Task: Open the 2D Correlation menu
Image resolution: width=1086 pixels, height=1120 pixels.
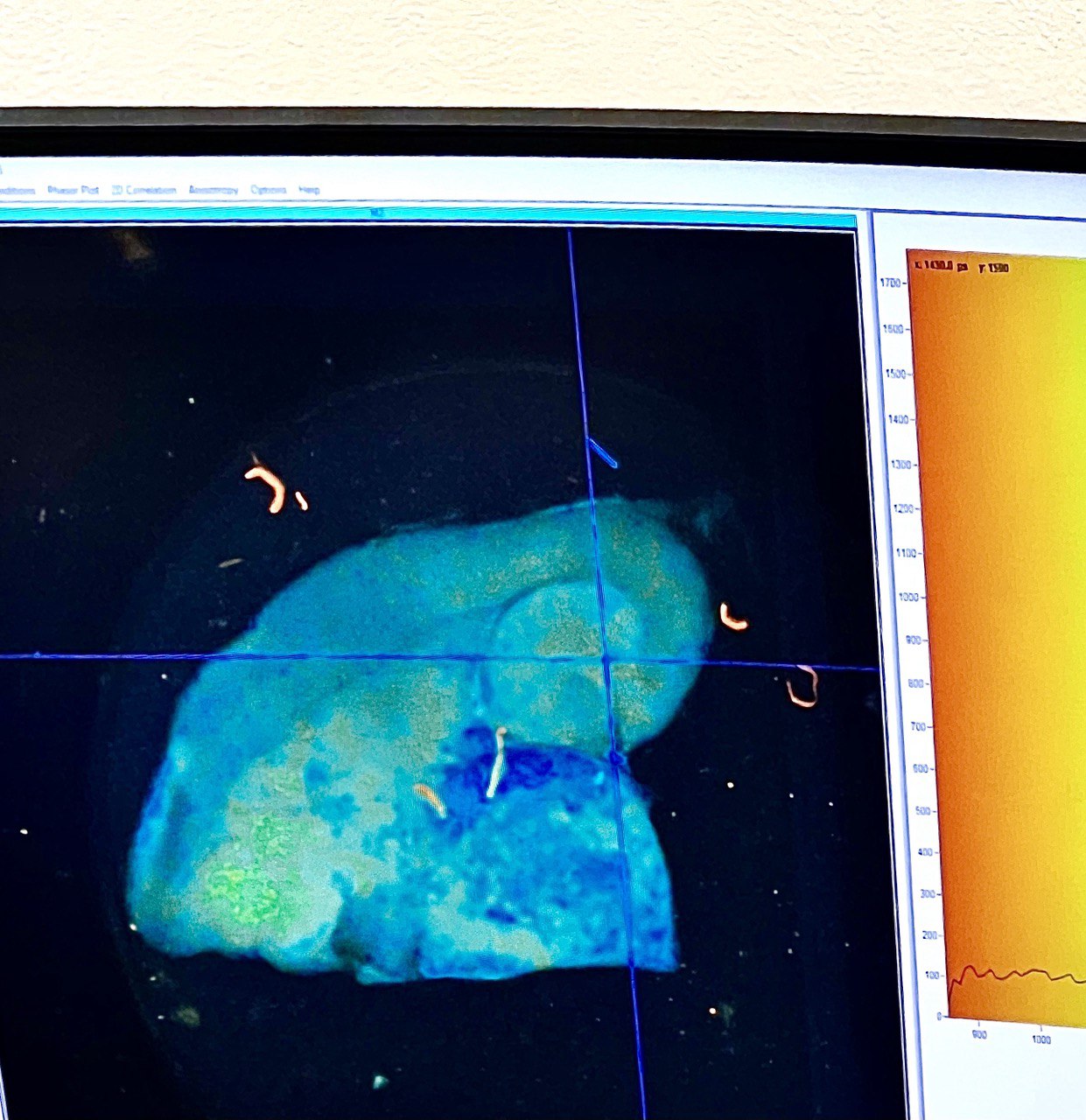Action: pos(144,190)
